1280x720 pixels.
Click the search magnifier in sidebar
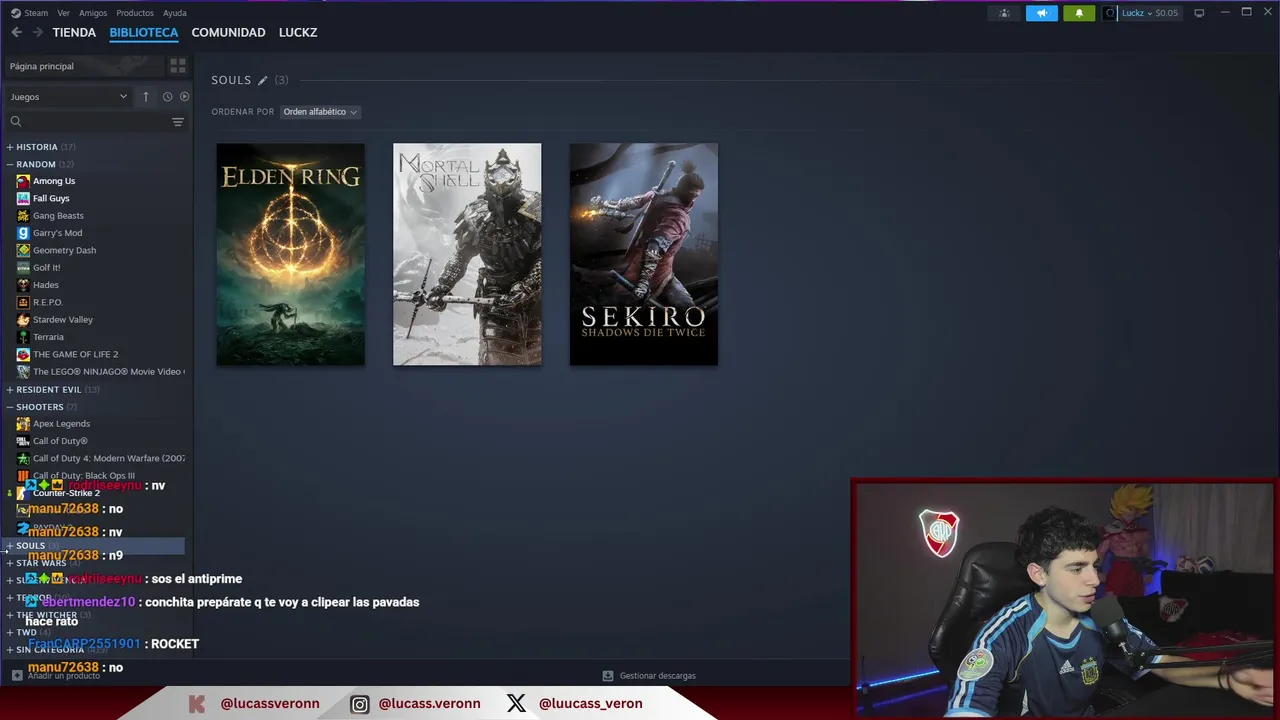pyautogui.click(x=16, y=121)
